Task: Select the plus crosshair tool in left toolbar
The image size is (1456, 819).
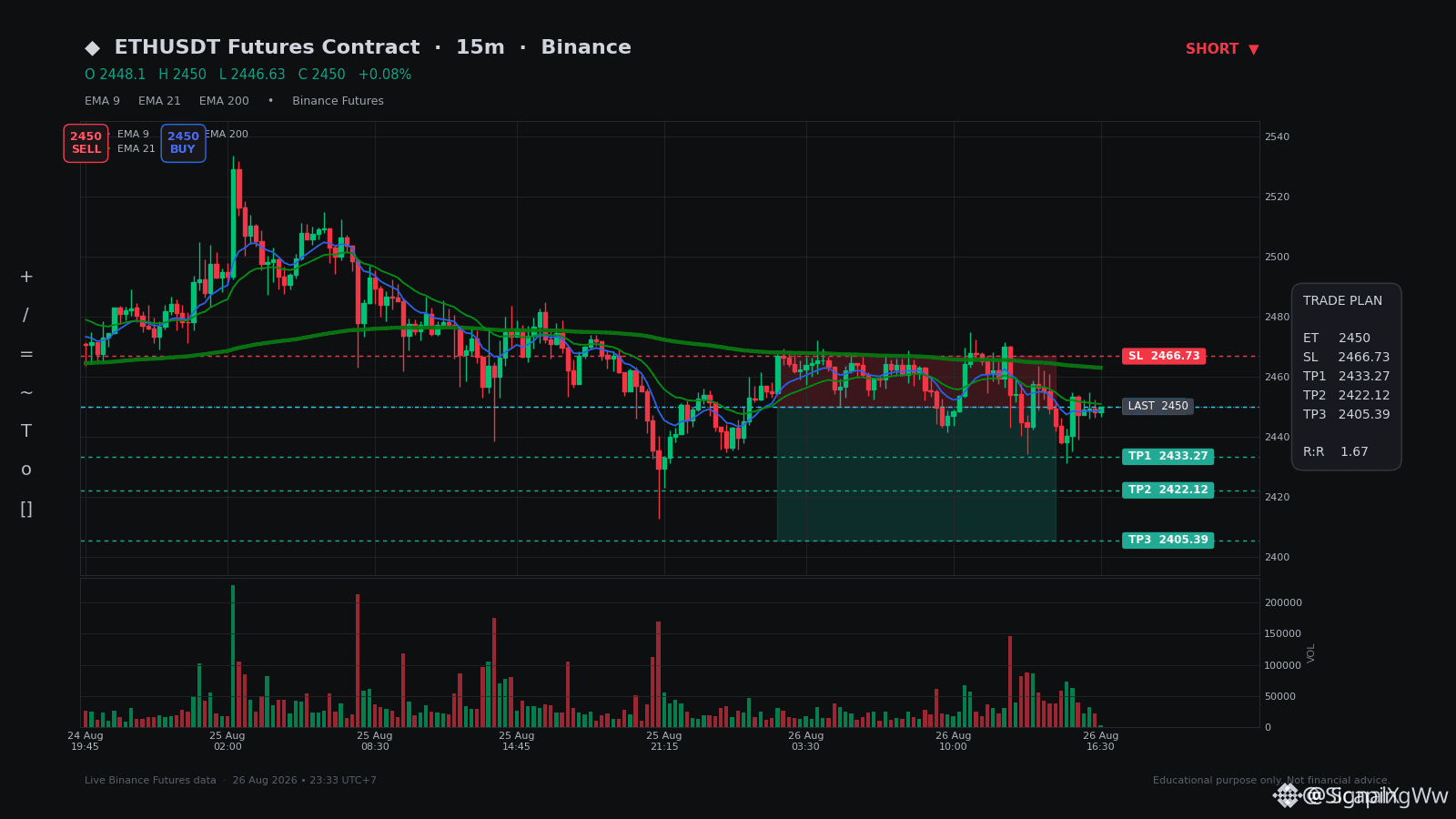Action: point(25,277)
